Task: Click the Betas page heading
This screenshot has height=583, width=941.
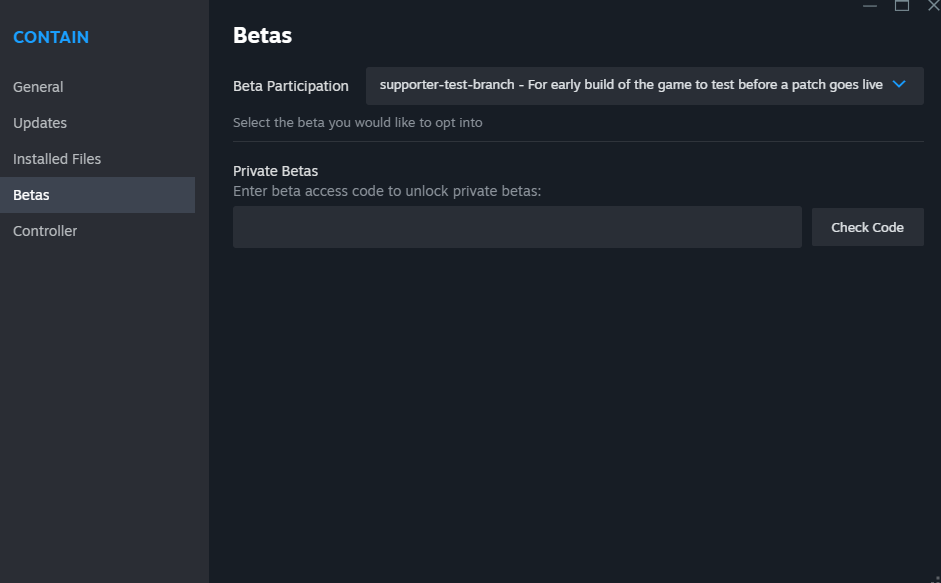Action: pyautogui.click(x=262, y=35)
